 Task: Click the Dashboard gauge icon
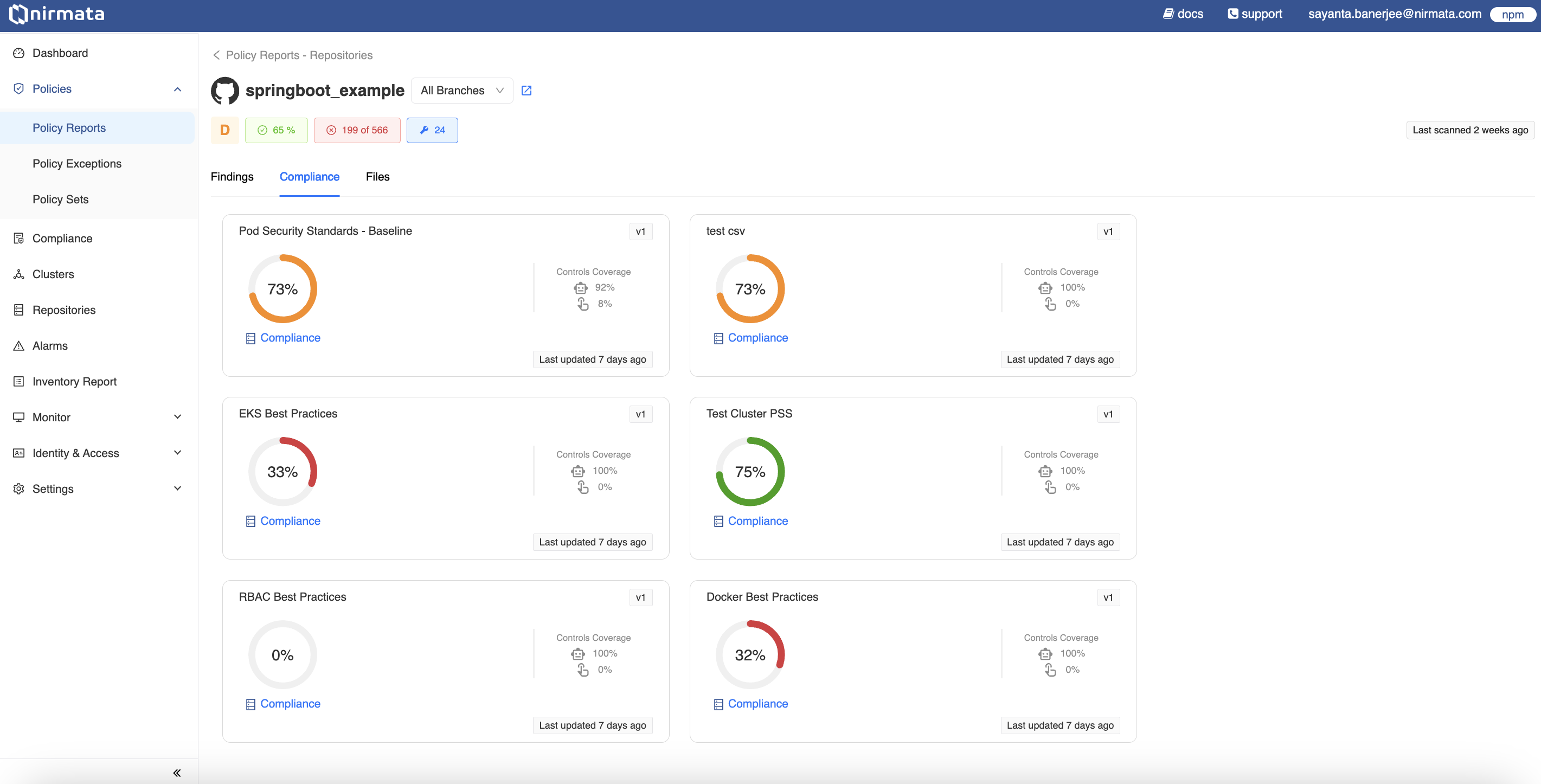tap(18, 53)
